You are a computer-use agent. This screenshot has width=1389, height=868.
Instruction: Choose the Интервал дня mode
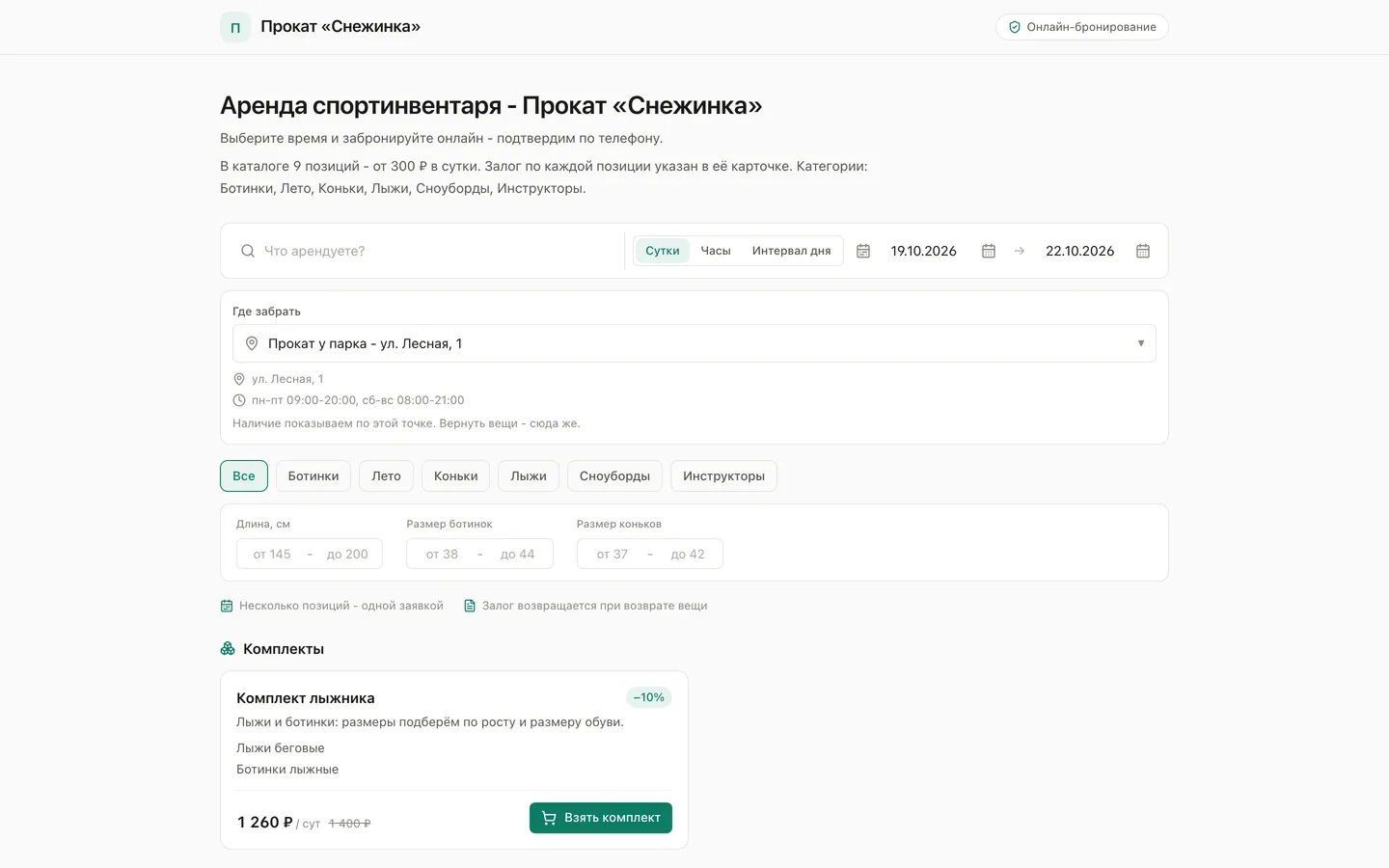tap(792, 251)
